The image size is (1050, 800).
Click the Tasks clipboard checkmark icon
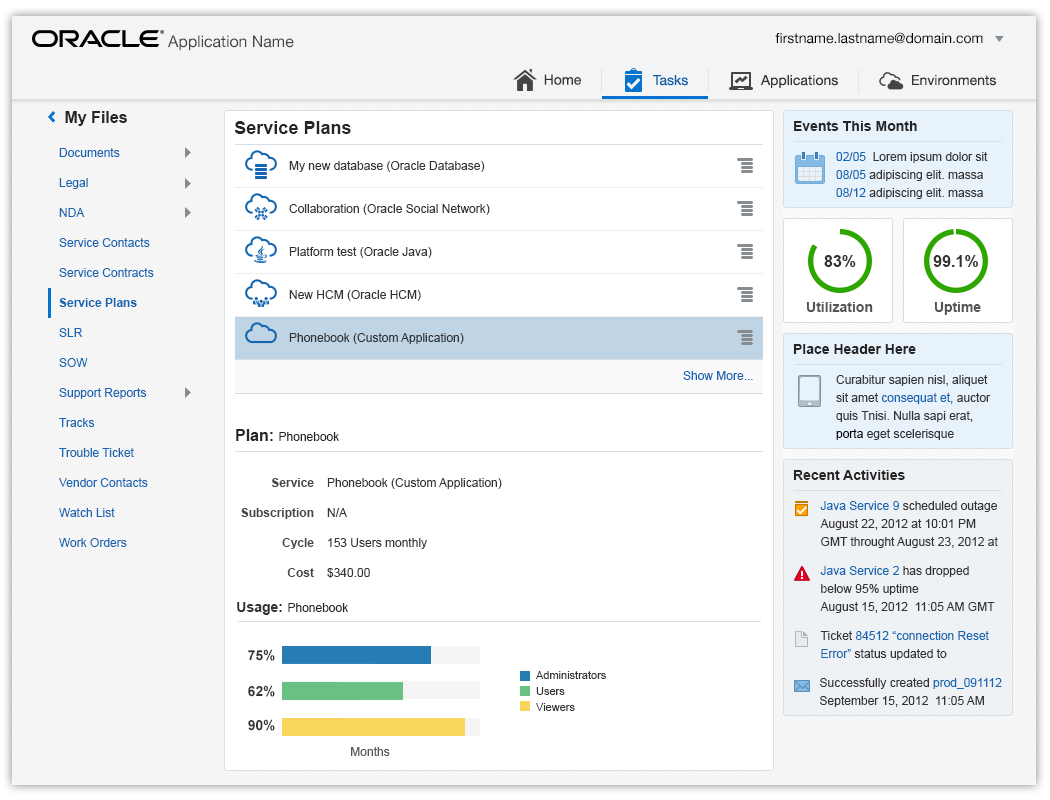(x=633, y=80)
